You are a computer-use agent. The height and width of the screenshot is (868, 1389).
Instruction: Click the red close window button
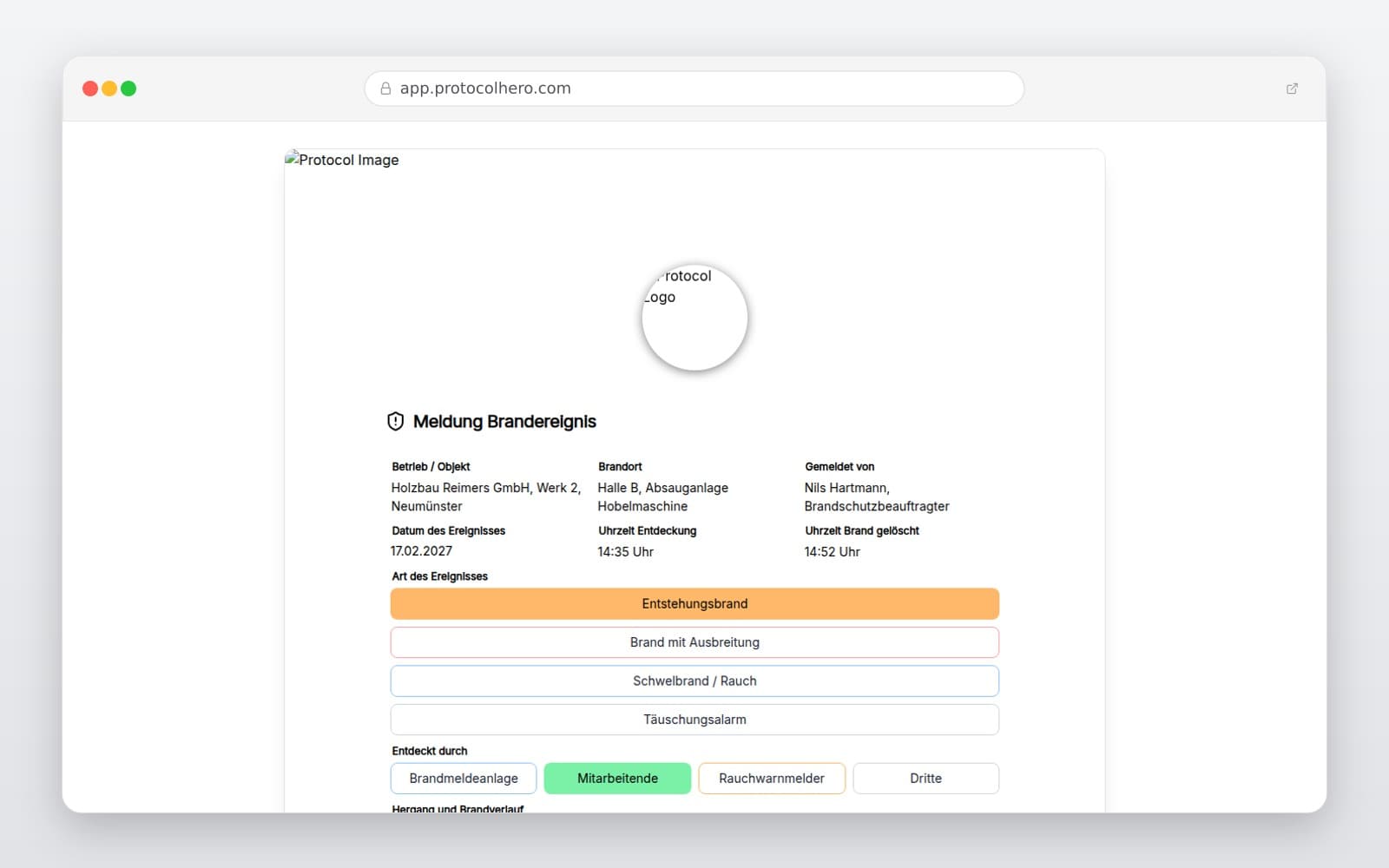click(90, 89)
